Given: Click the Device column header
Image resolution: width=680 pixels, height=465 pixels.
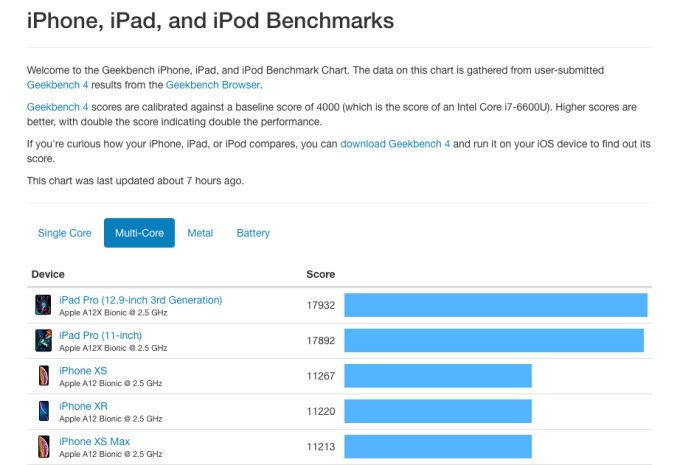Looking at the screenshot, I should (48, 274).
